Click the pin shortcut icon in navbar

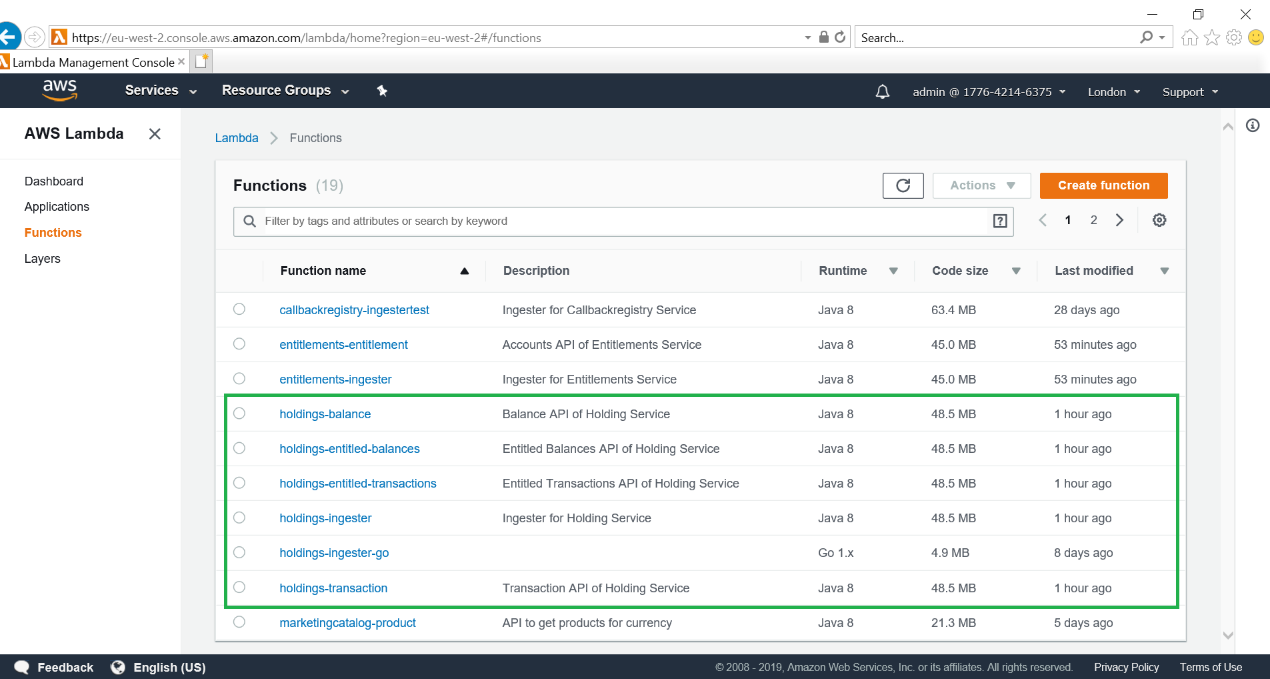click(382, 91)
